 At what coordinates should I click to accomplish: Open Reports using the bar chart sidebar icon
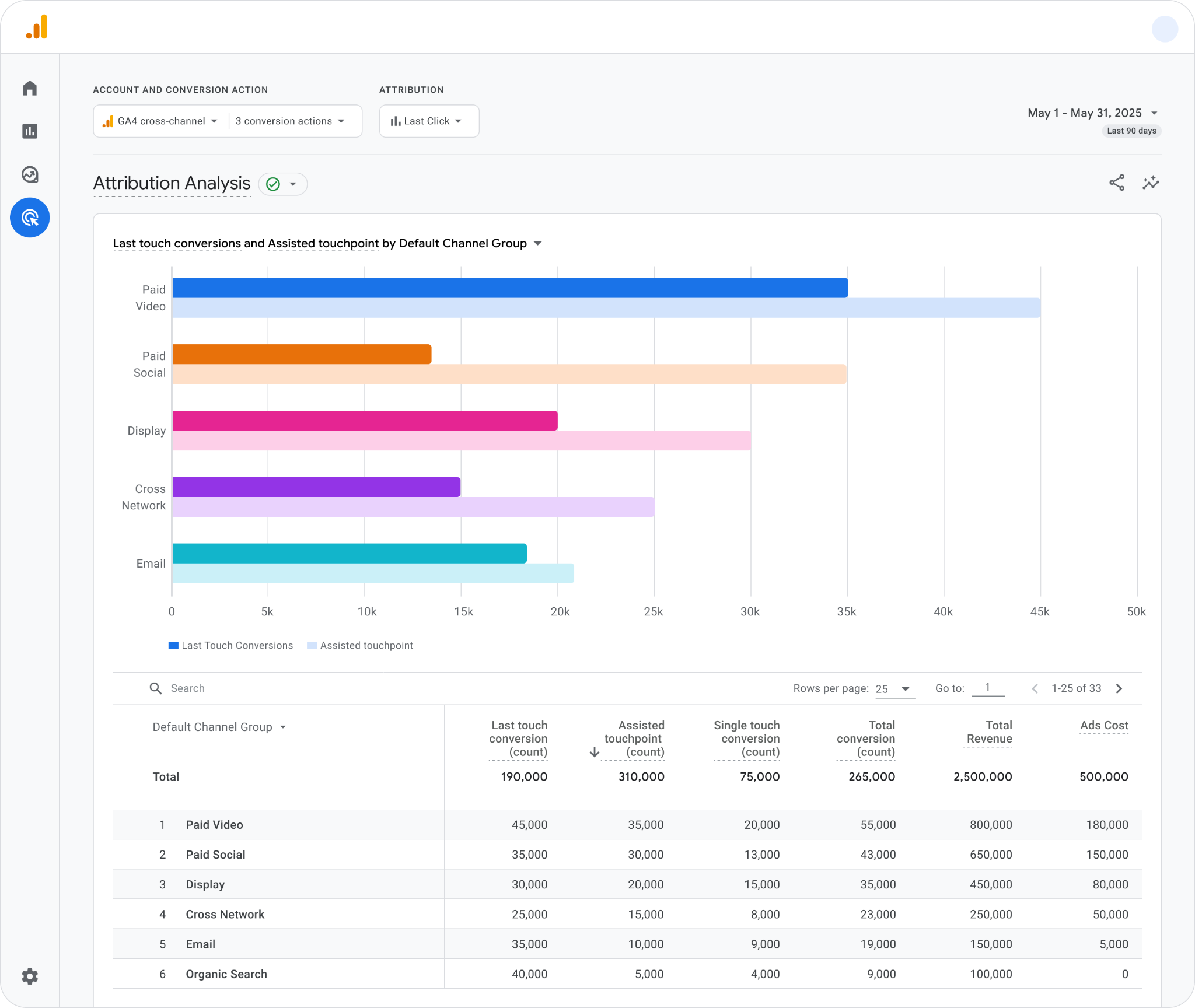point(30,131)
